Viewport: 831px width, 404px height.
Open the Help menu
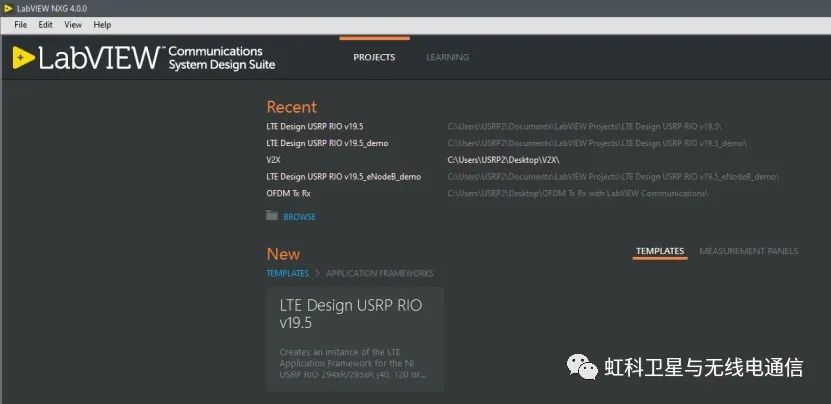(102, 25)
